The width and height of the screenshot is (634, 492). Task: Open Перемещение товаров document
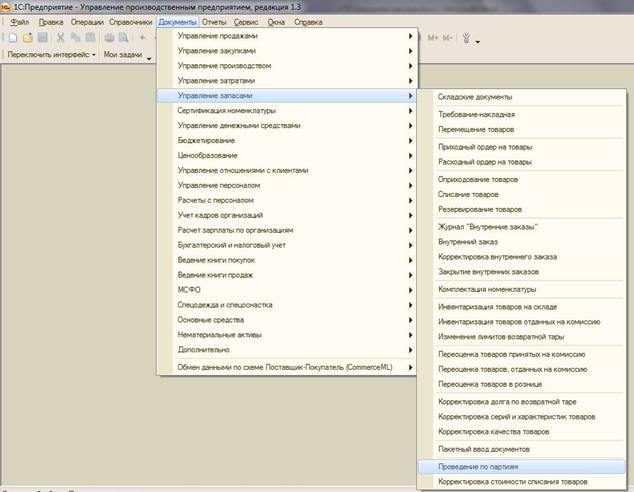[x=522, y=130]
